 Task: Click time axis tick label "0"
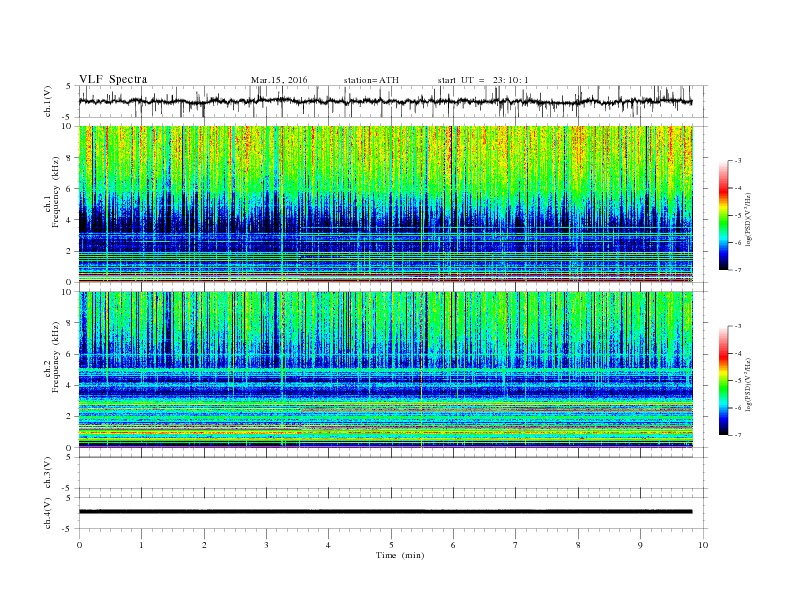click(79, 545)
